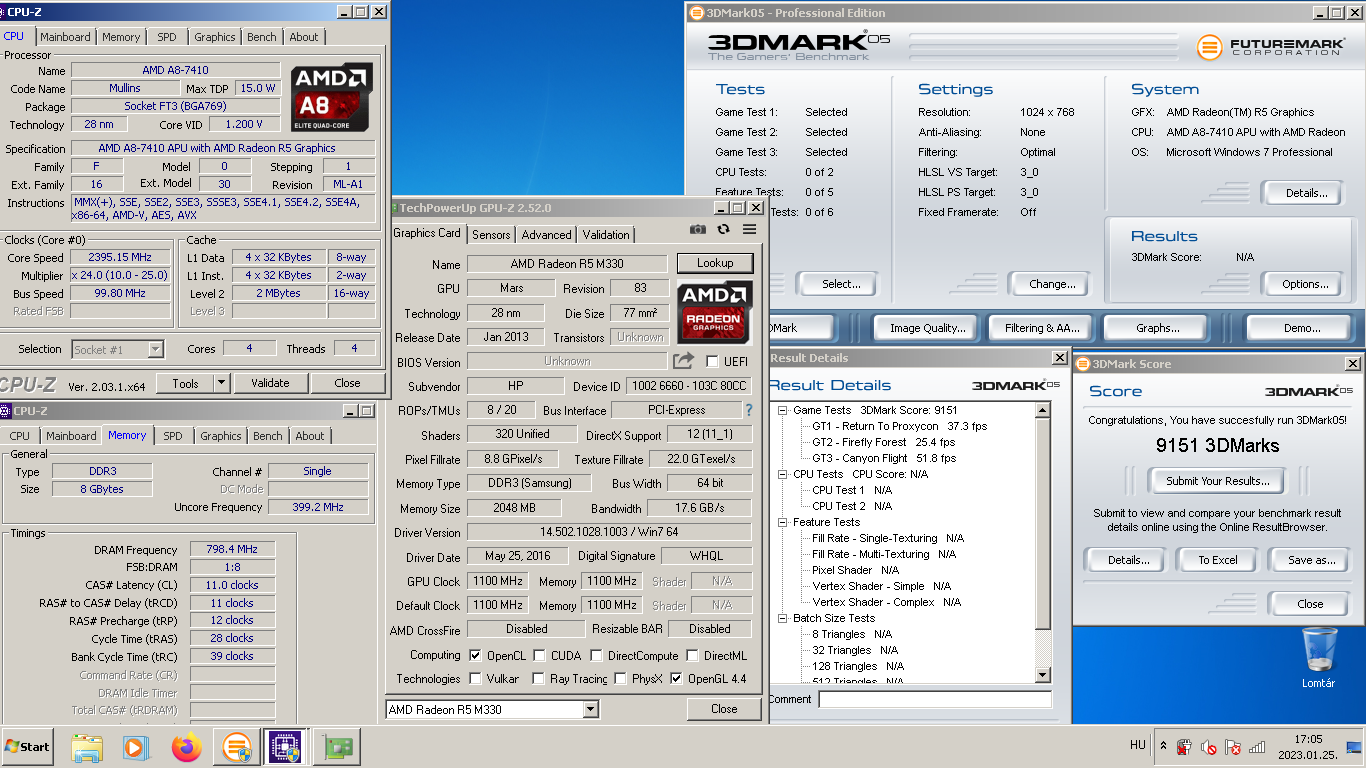Click the GPU-Z screenshot camera icon
The image size is (1366, 768).
coord(698,229)
